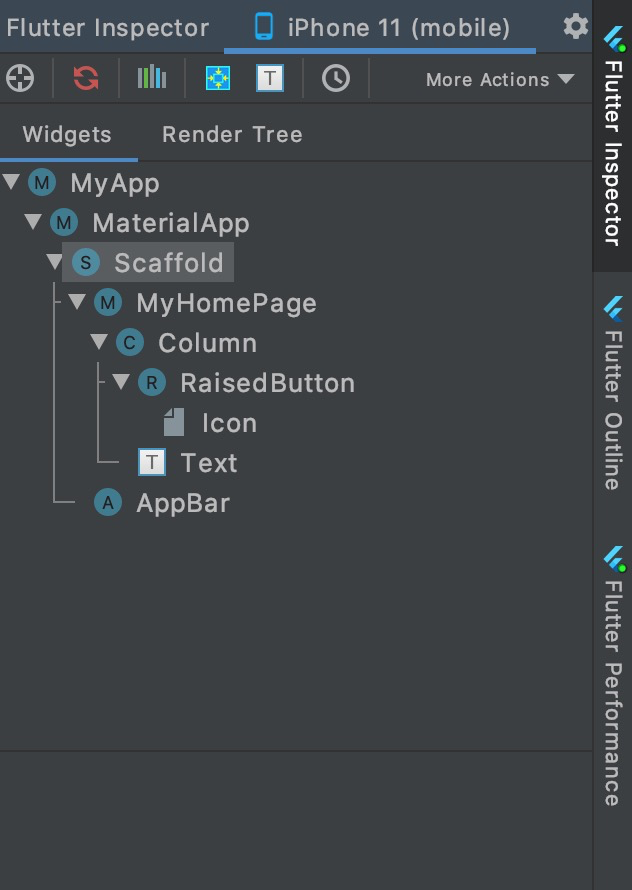Open the Flutter Performance bar chart icon
This screenshot has width=632, height=890.
[x=152, y=78]
